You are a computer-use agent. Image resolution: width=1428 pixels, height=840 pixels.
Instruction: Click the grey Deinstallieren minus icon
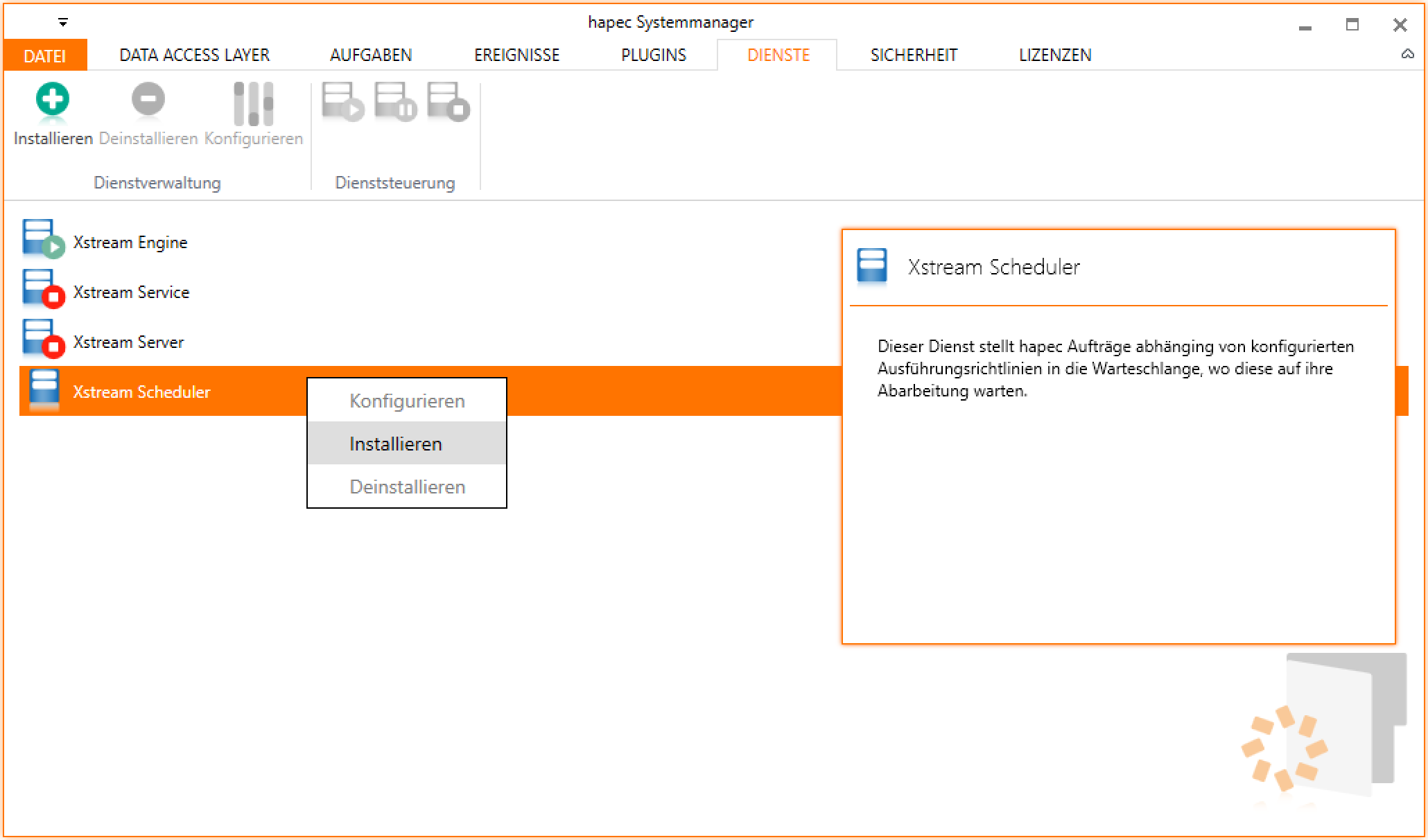click(x=148, y=100)
